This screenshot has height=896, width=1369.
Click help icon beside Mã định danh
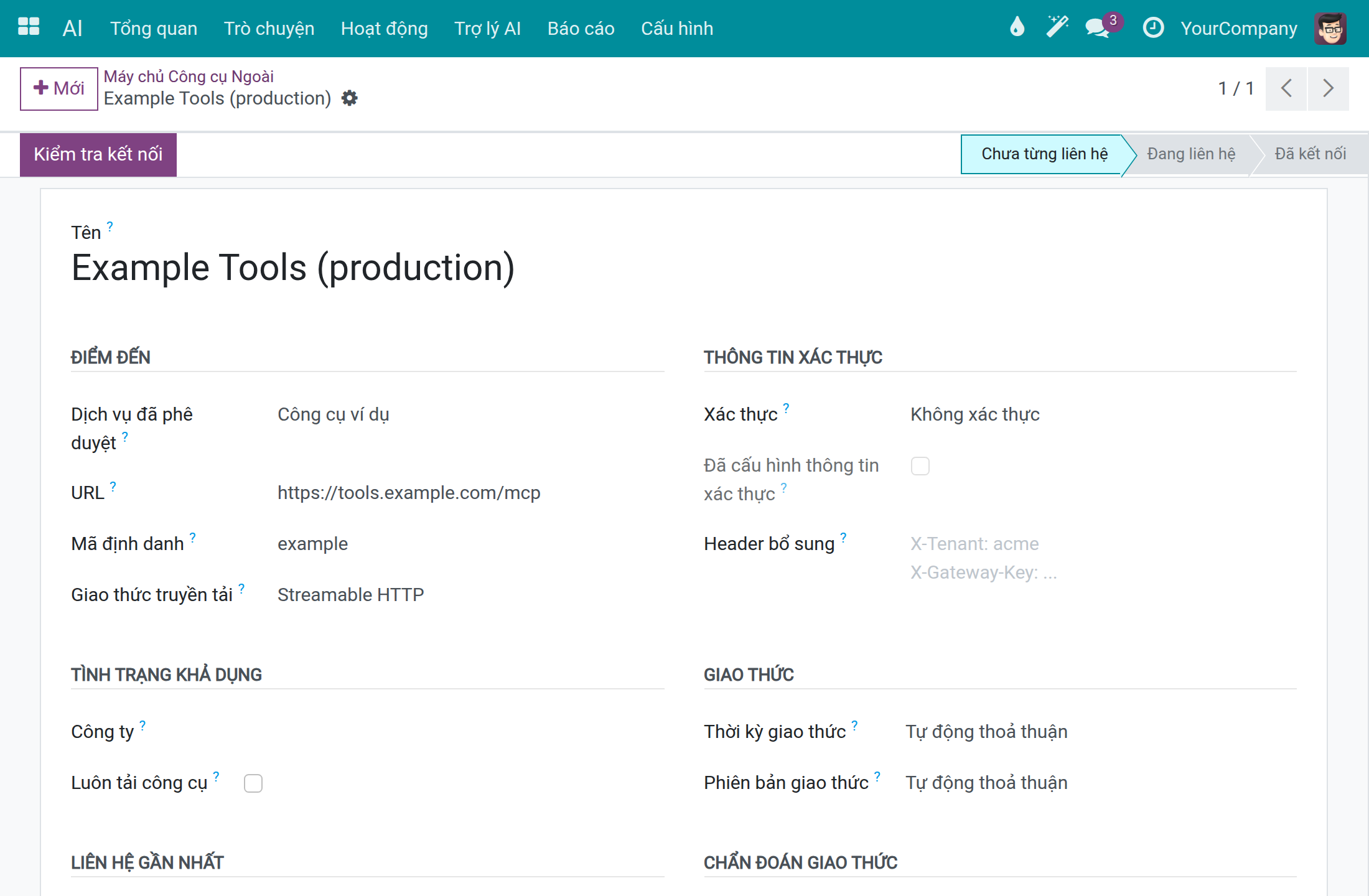coord(192,537)
